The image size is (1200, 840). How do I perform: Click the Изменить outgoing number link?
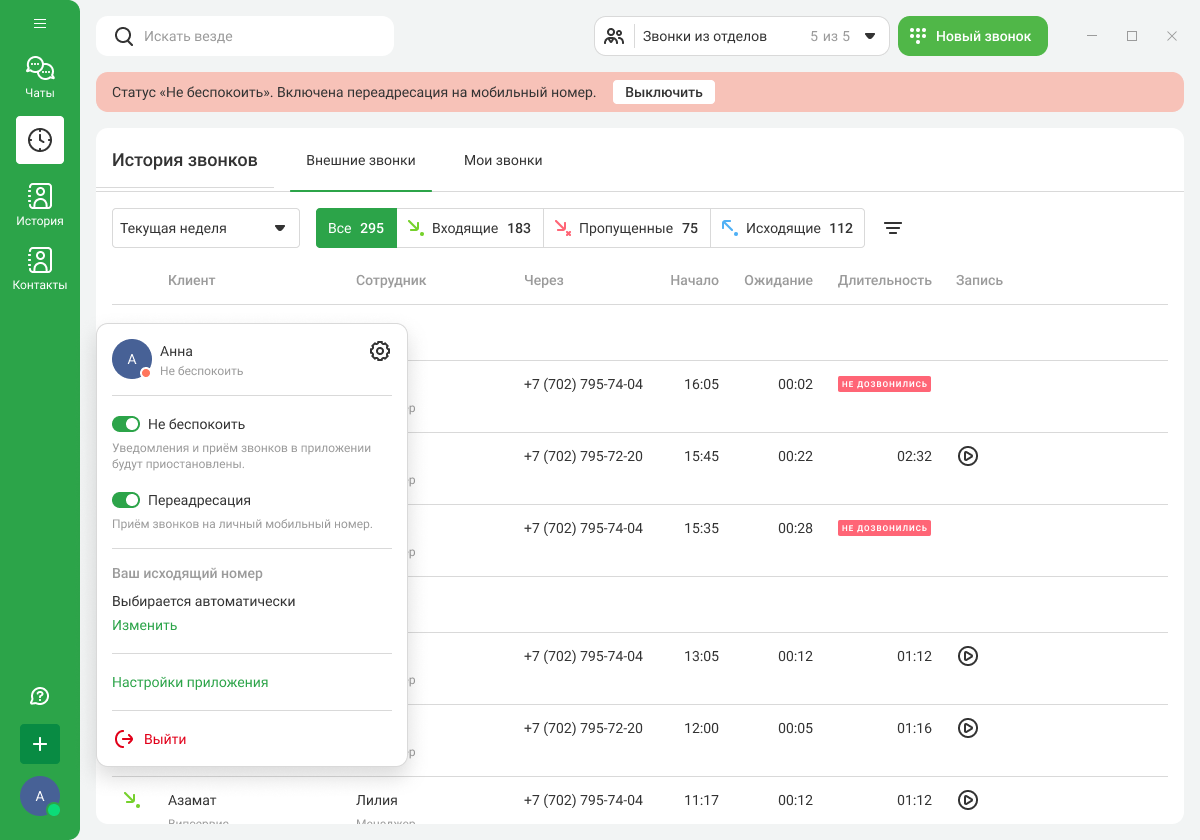coord(145,625)
